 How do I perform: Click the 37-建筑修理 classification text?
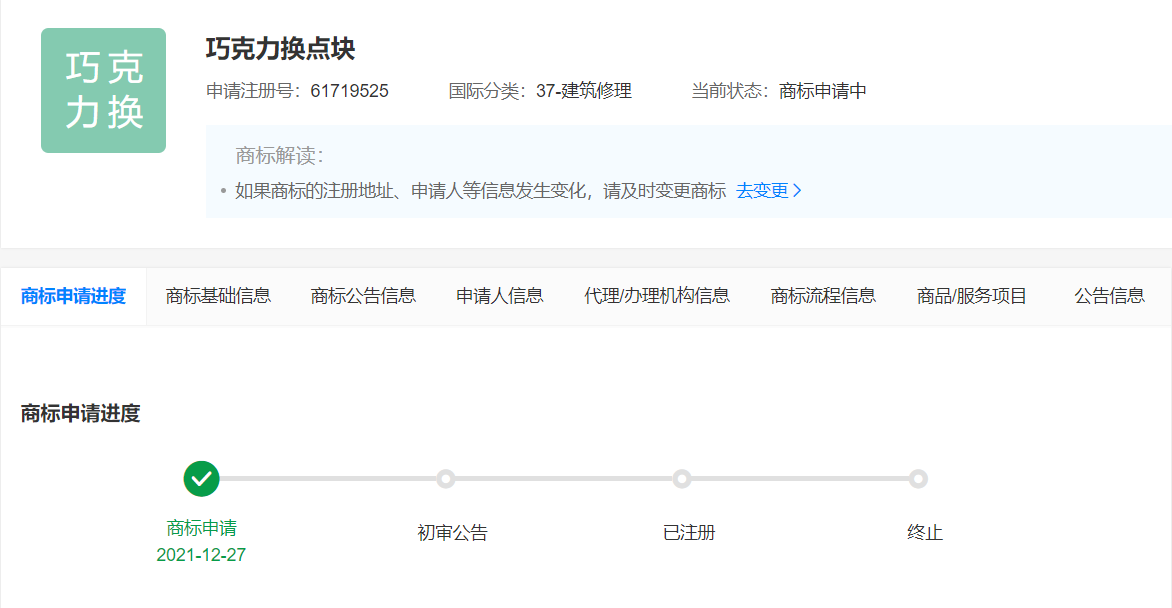(x=584, y=92)
